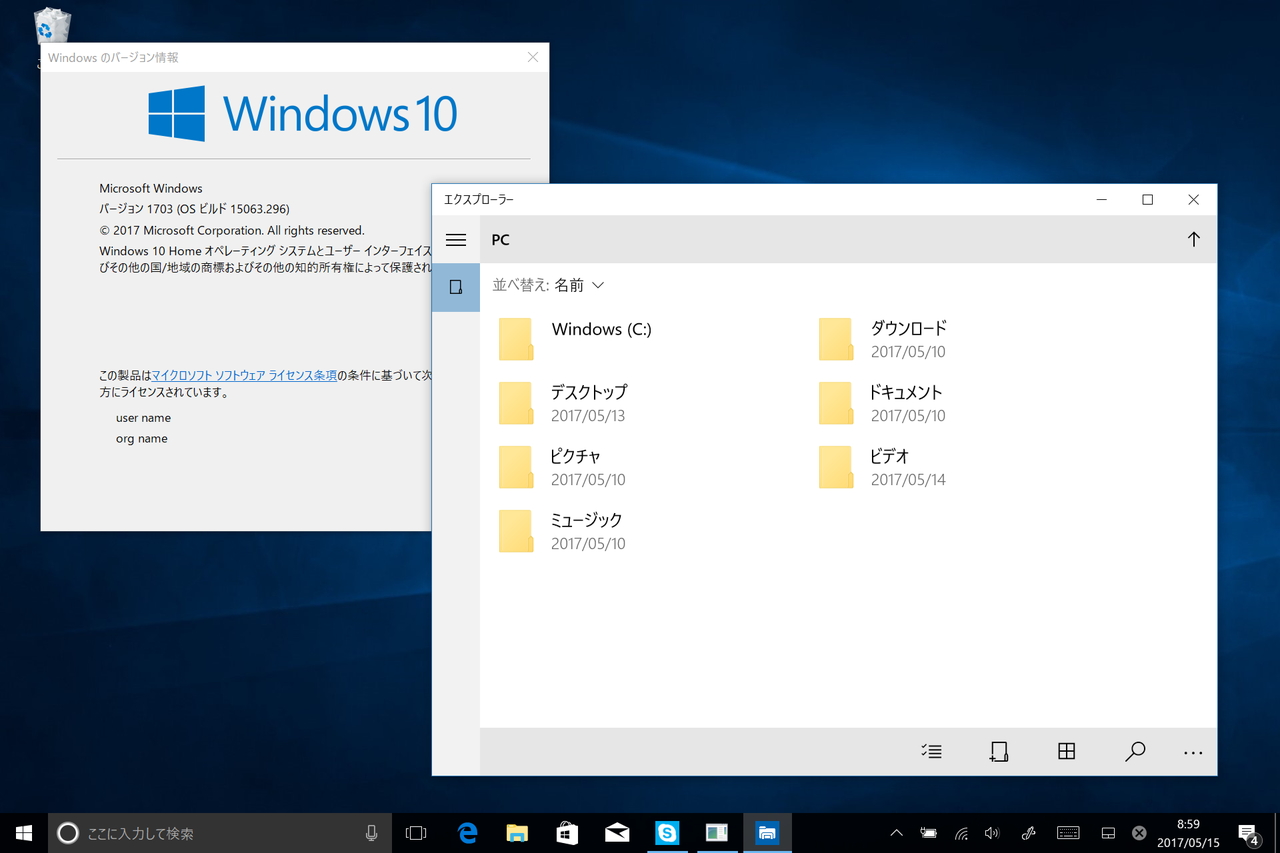Open the sort by name dropdown
This screenshot has width=1280, height=853.
548,285
